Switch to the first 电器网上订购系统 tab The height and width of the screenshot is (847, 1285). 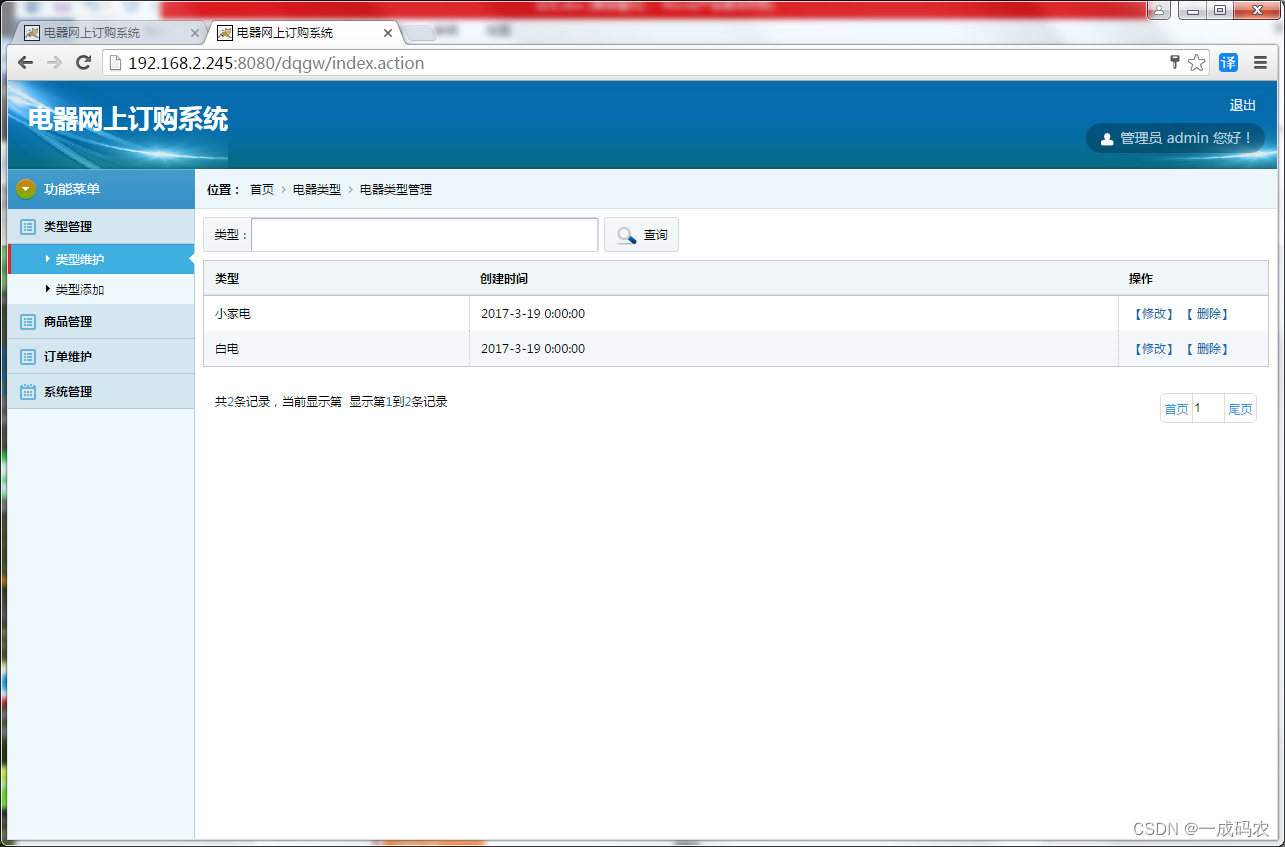click(108, 33)
